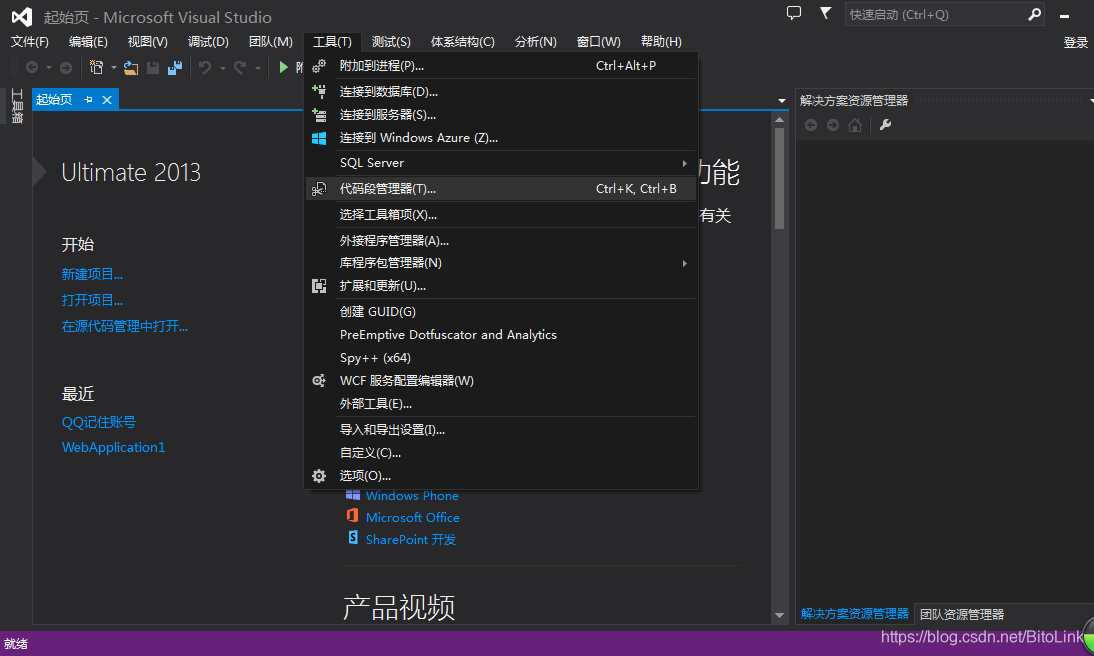Choose 导入和导出设置(I) menu entry
Viewport: 1094px width, 656px height.
(501, 429)
